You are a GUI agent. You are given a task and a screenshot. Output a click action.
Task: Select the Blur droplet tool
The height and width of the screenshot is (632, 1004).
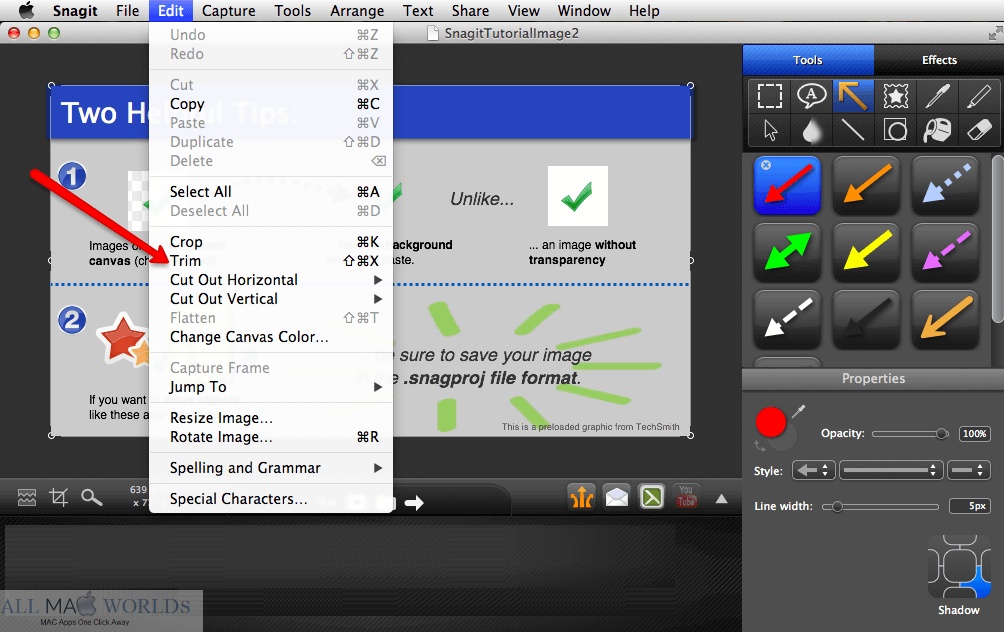(811, 131)
